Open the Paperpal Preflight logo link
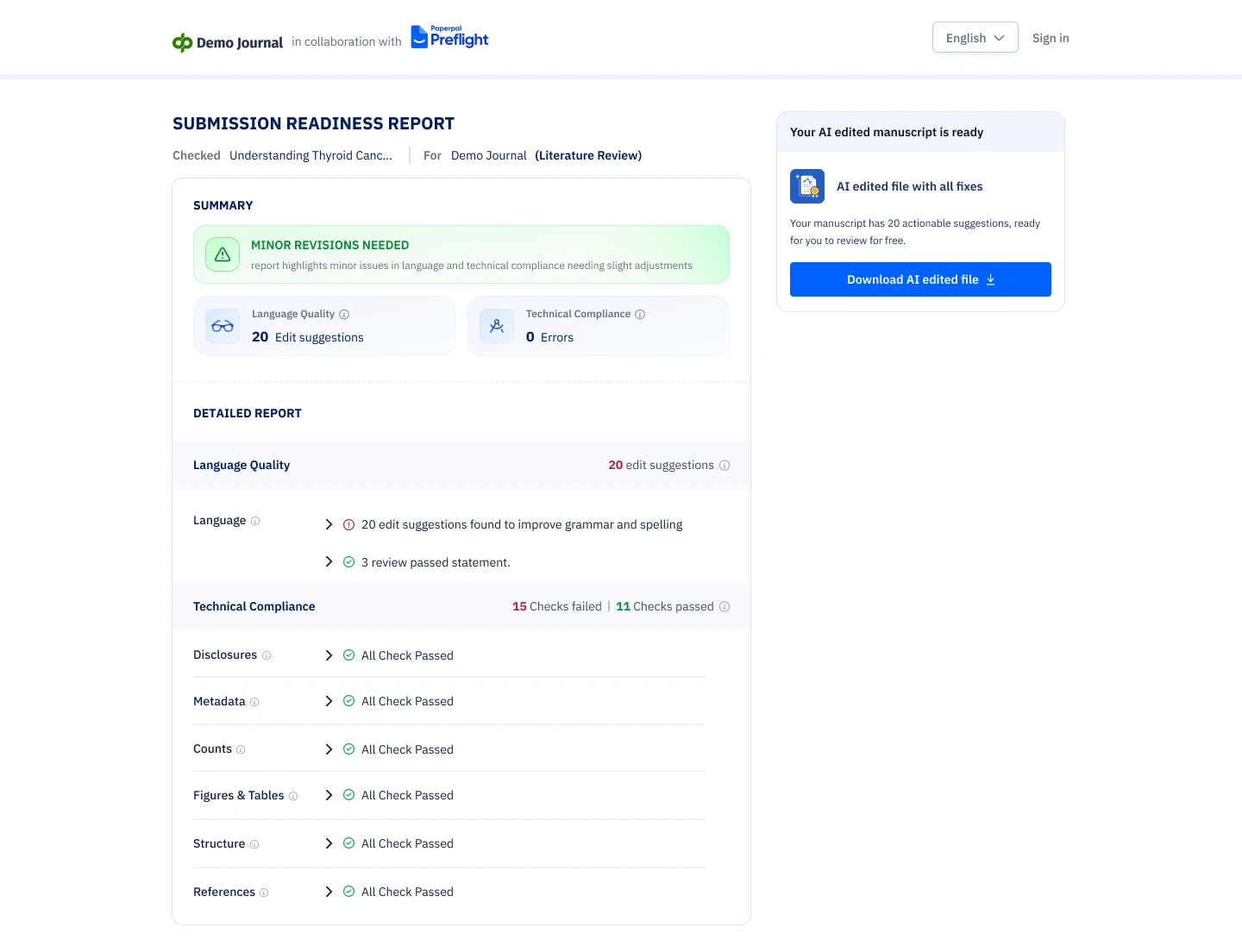Image resolution: width=1242 pixels, height=952 pixels. tap(449, 37)
